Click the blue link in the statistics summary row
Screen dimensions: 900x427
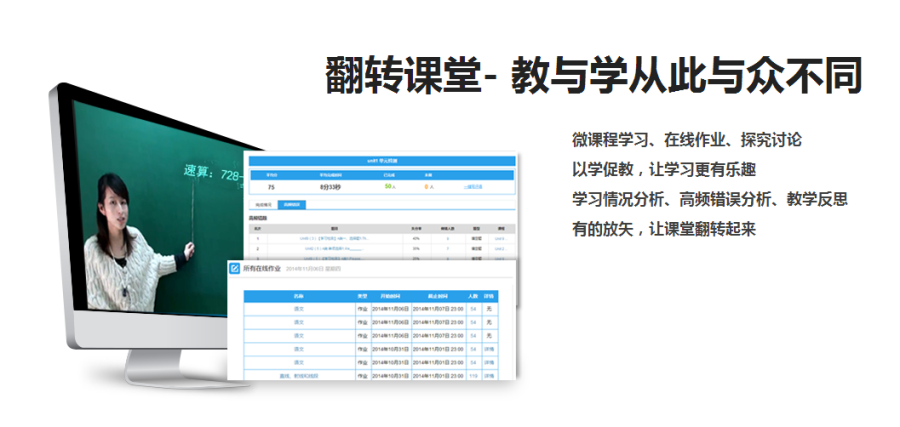(x=472, y=186)
